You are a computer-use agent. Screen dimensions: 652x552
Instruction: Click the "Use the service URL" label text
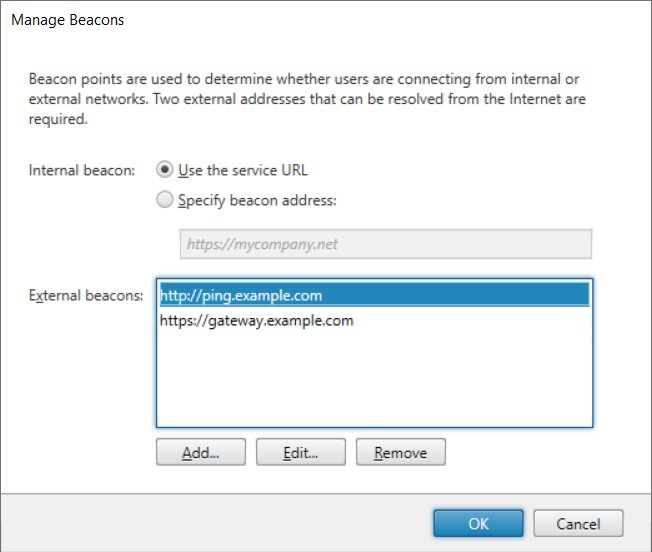[243, 170]
